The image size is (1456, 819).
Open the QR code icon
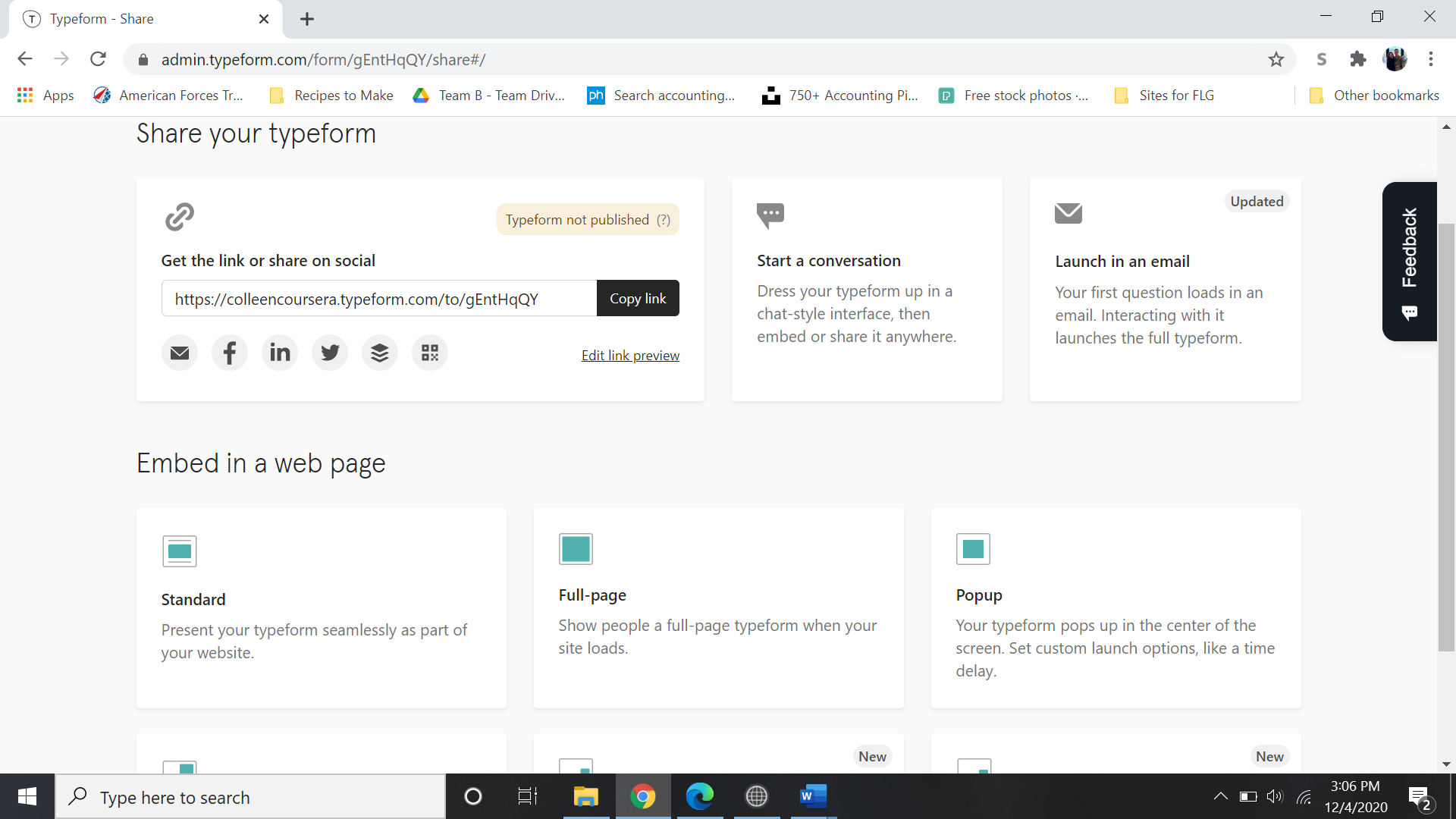430,353
